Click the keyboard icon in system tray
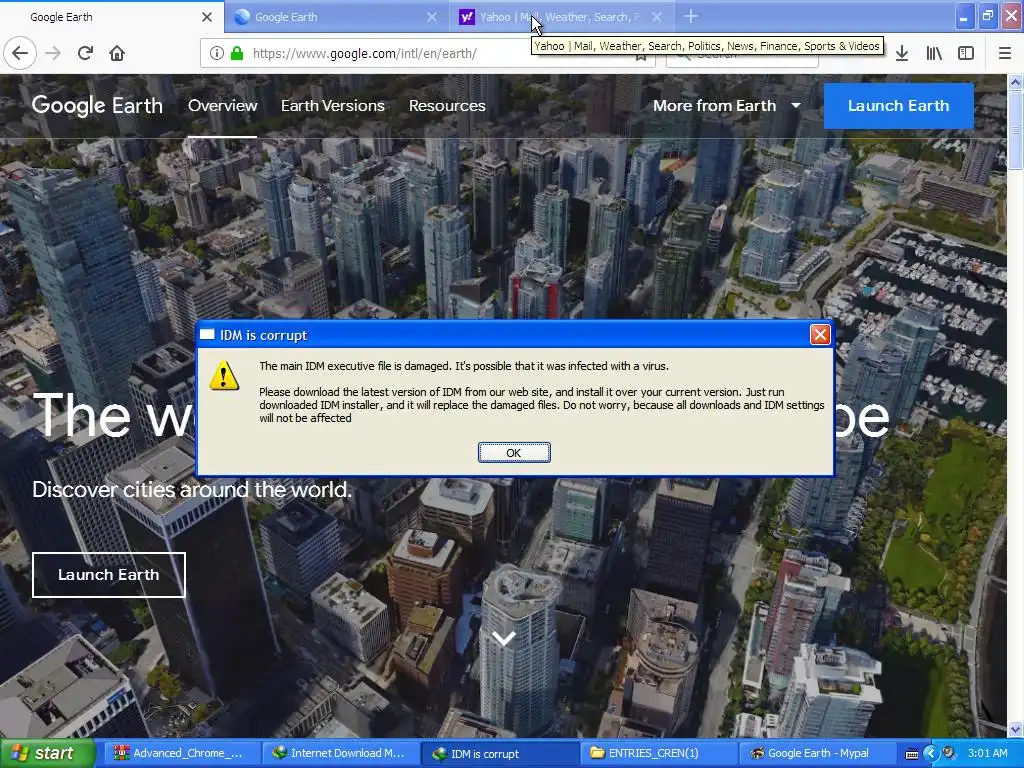Viewport: 1024px width, 768px height. coord(912,754)
